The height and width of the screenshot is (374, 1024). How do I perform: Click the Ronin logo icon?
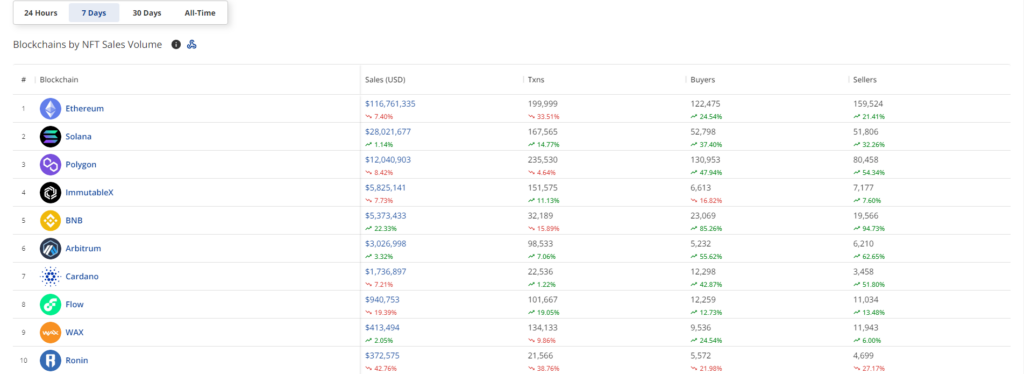point(50,360)
